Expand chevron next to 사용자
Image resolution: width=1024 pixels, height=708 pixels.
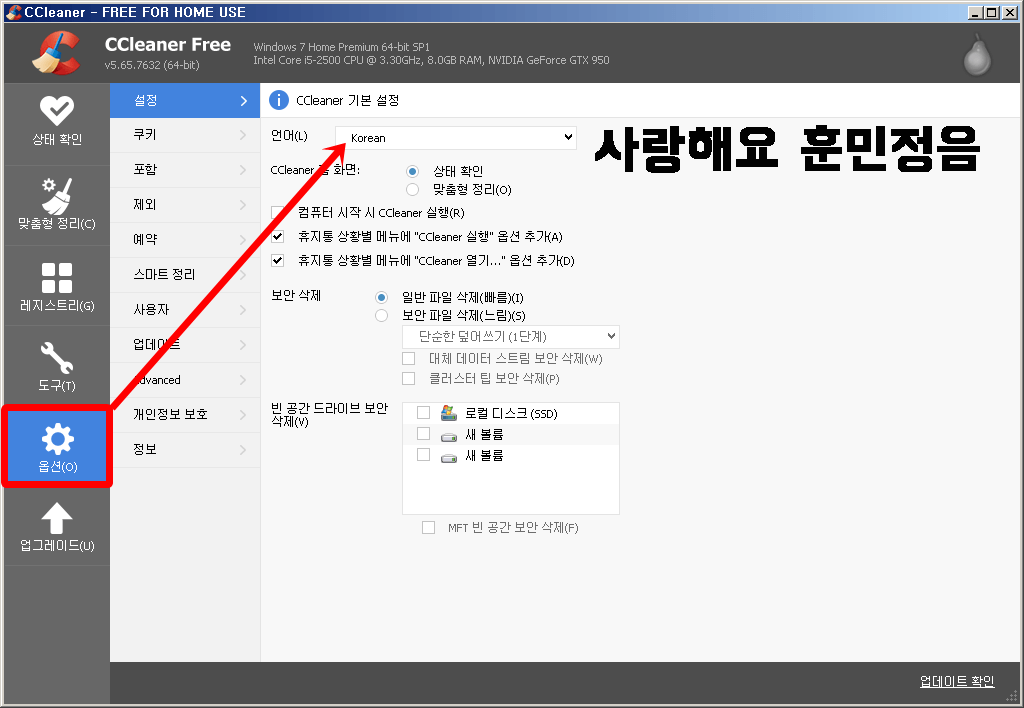tap(244, 310)
